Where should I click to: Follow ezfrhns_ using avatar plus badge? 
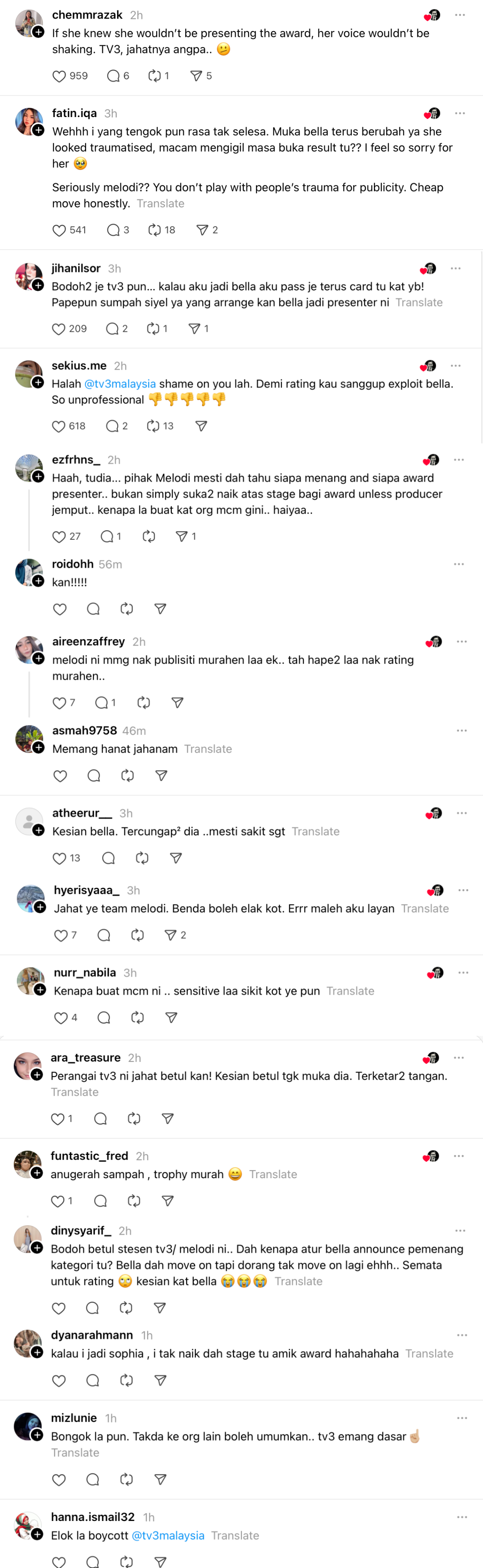[x=38, y=477]
